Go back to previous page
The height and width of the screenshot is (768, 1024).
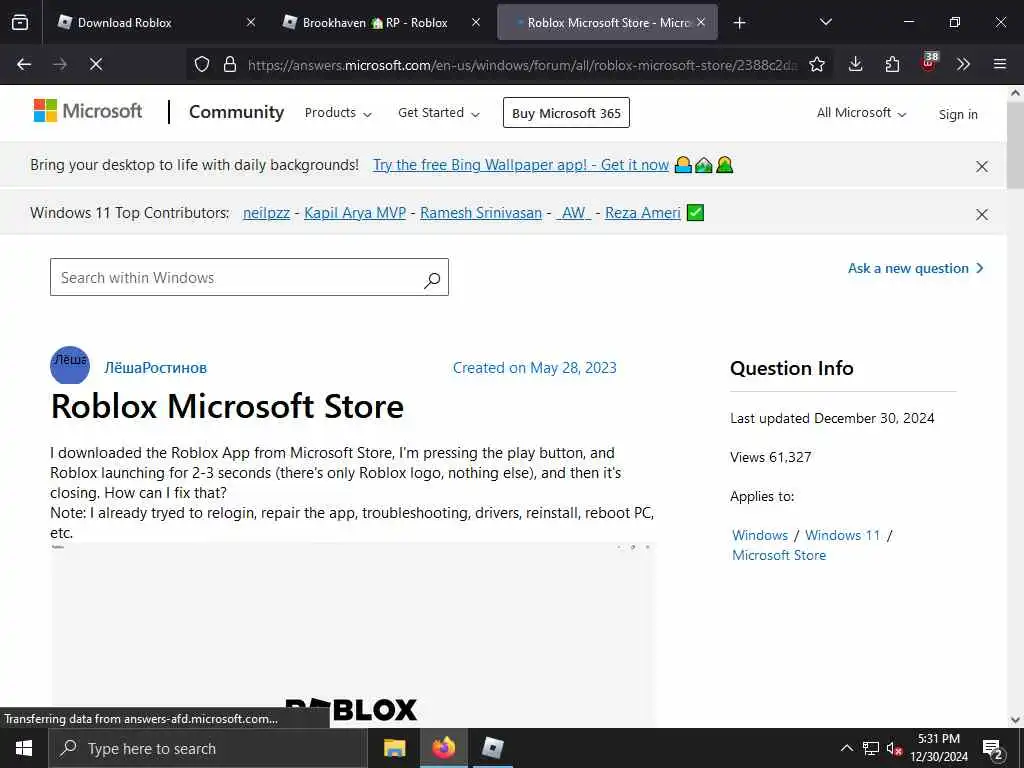(x=24, y=64)
